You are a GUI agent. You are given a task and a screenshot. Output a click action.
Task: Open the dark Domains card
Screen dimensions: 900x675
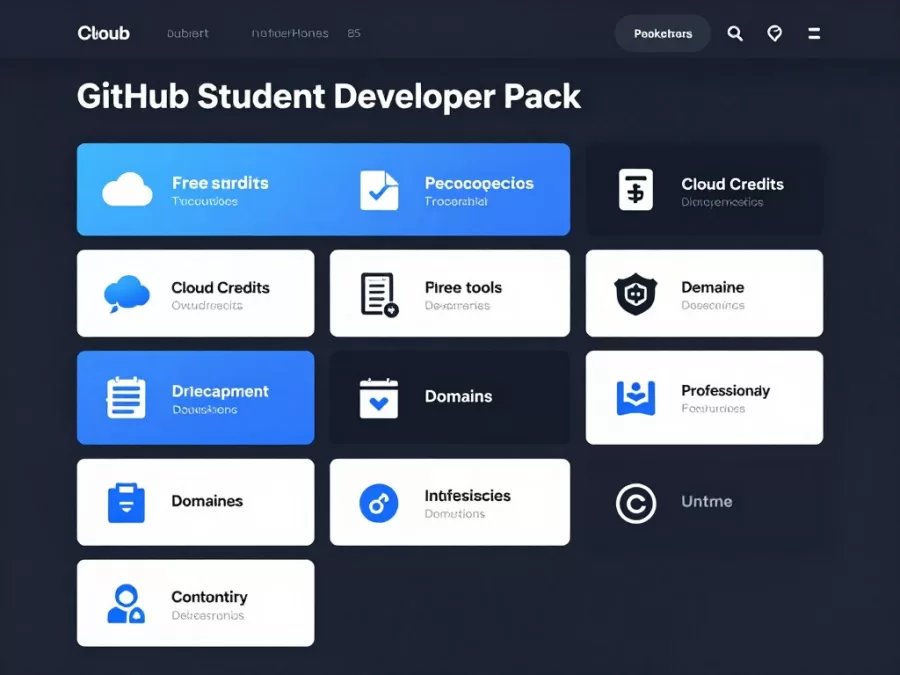point(450,397)
